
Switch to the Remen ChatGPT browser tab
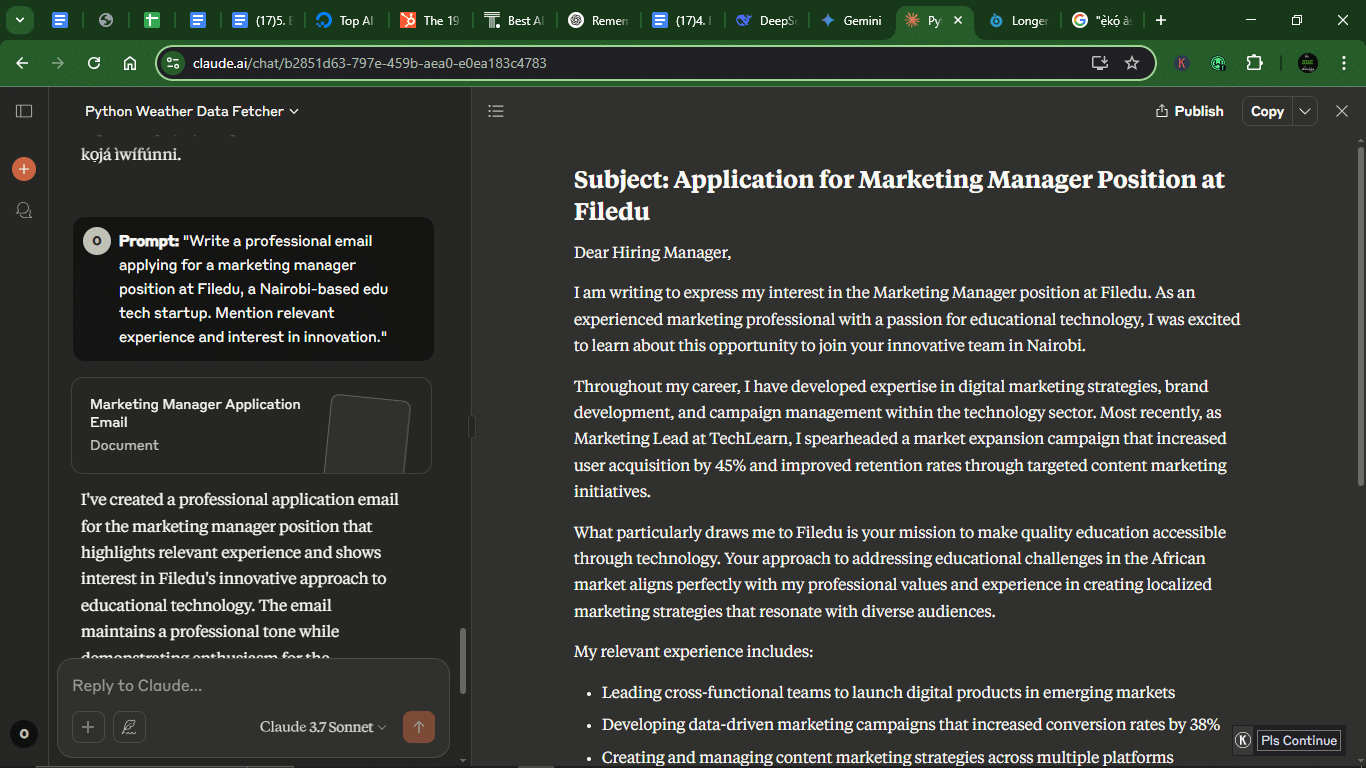click(x=599, y=20)
